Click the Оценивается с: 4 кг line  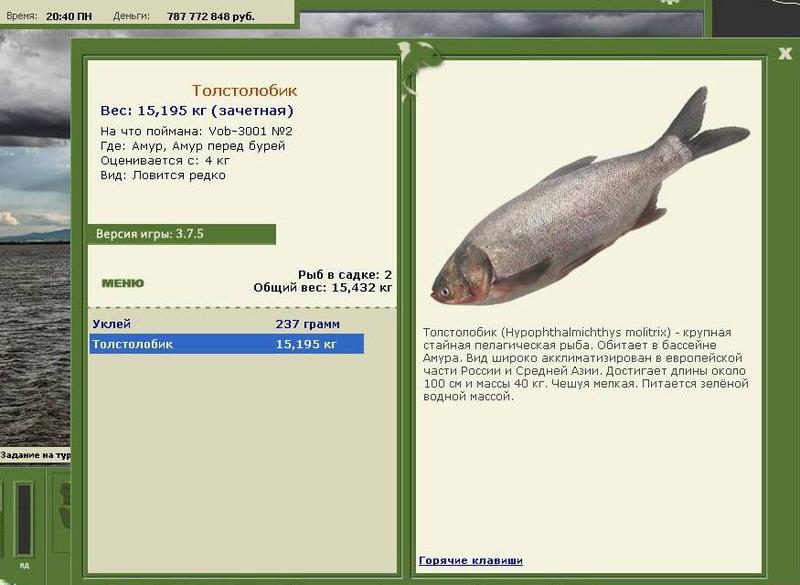tap(165, 161)
